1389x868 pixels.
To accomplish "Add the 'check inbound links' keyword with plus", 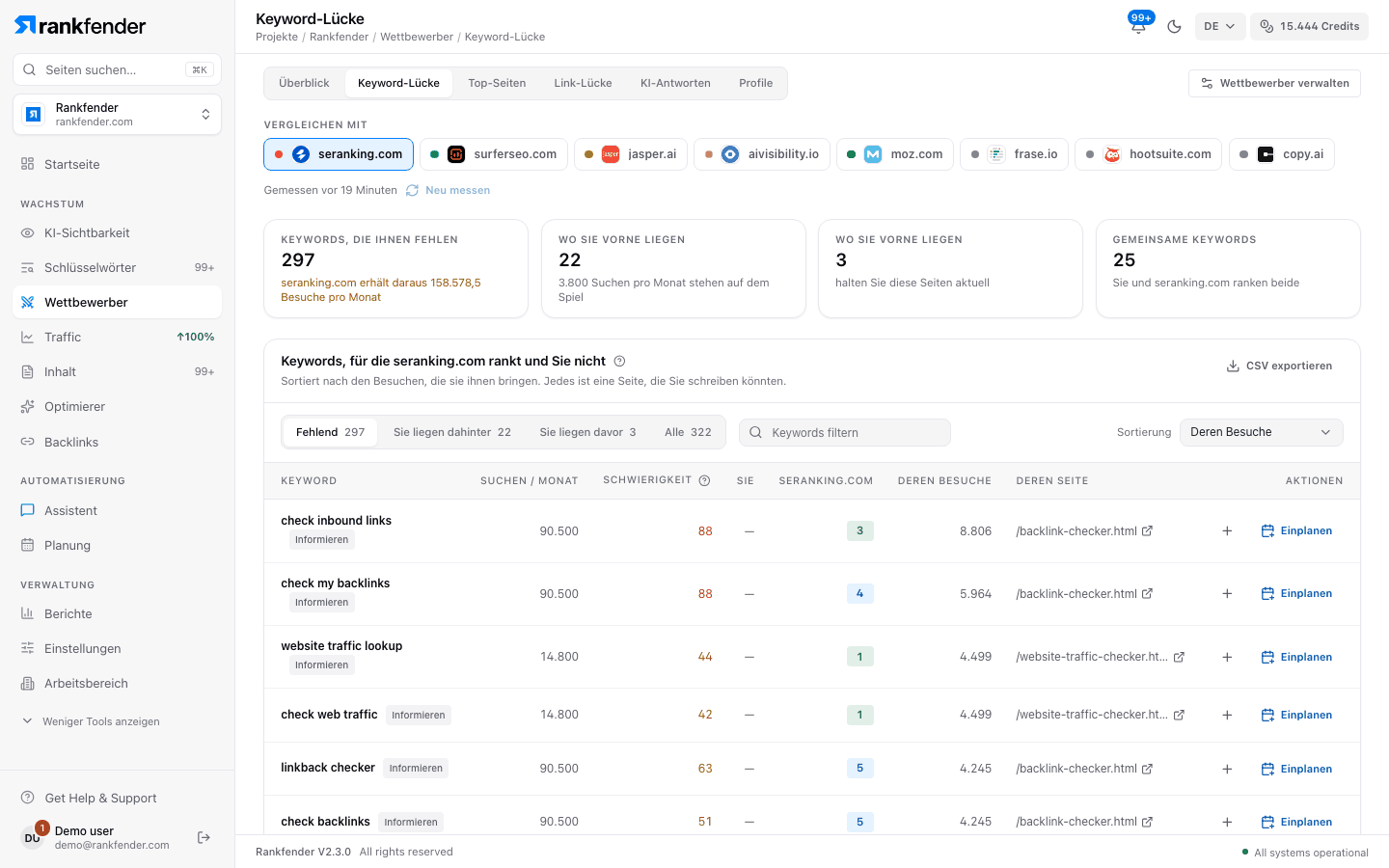I will (1227, 530).
